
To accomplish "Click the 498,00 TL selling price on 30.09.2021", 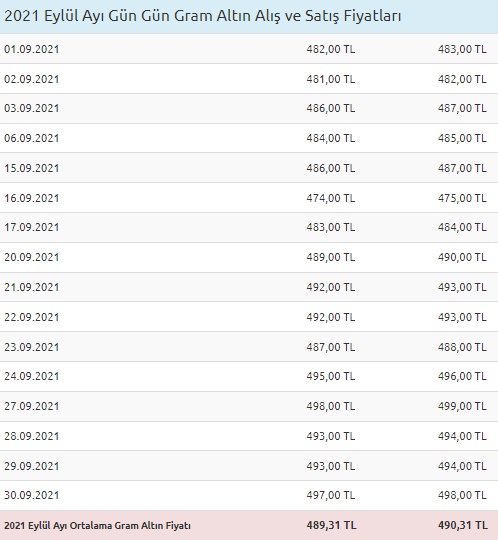I will (462, 495).
